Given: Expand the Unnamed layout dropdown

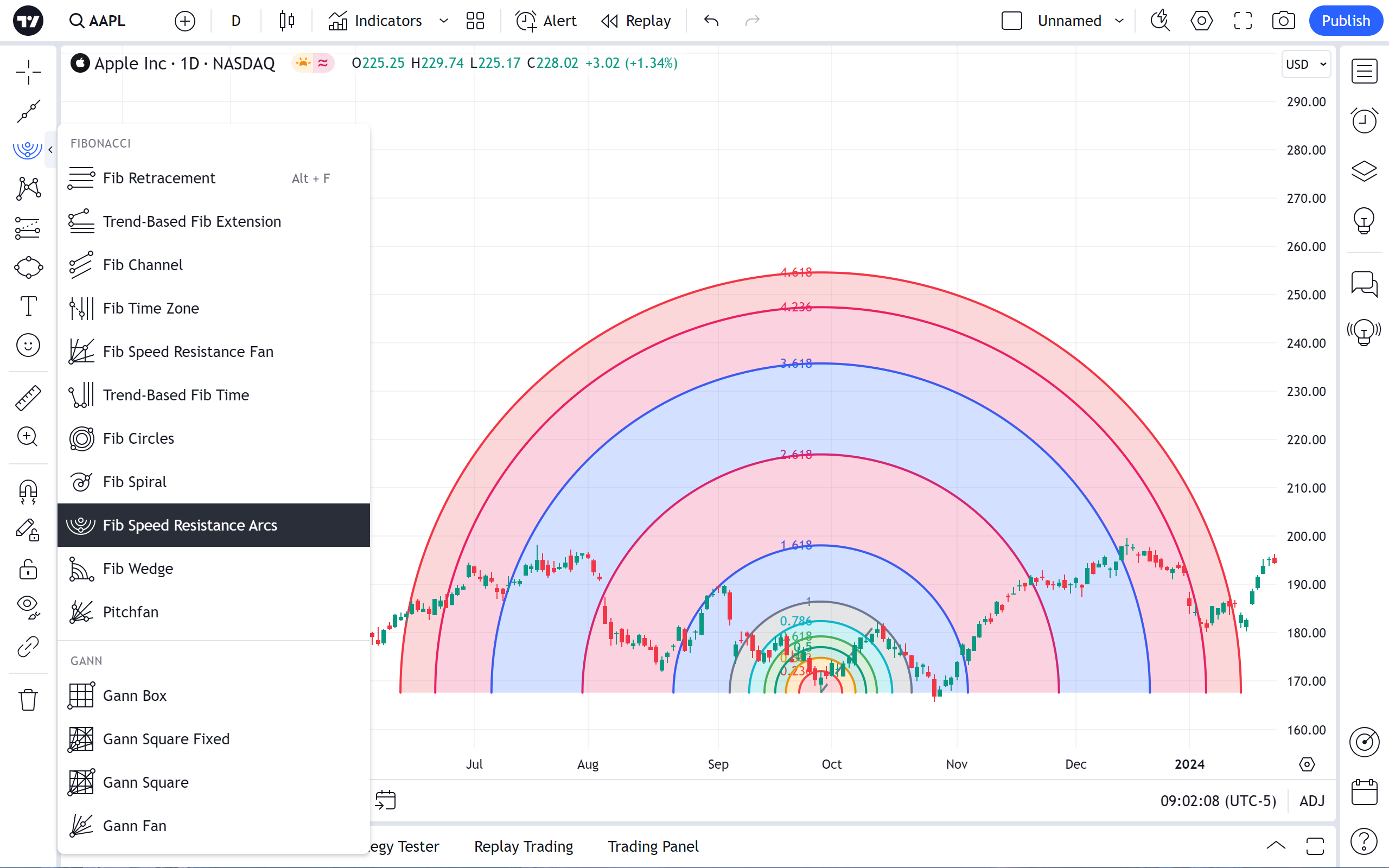Looking at the screenshot, I should 1119,21.
